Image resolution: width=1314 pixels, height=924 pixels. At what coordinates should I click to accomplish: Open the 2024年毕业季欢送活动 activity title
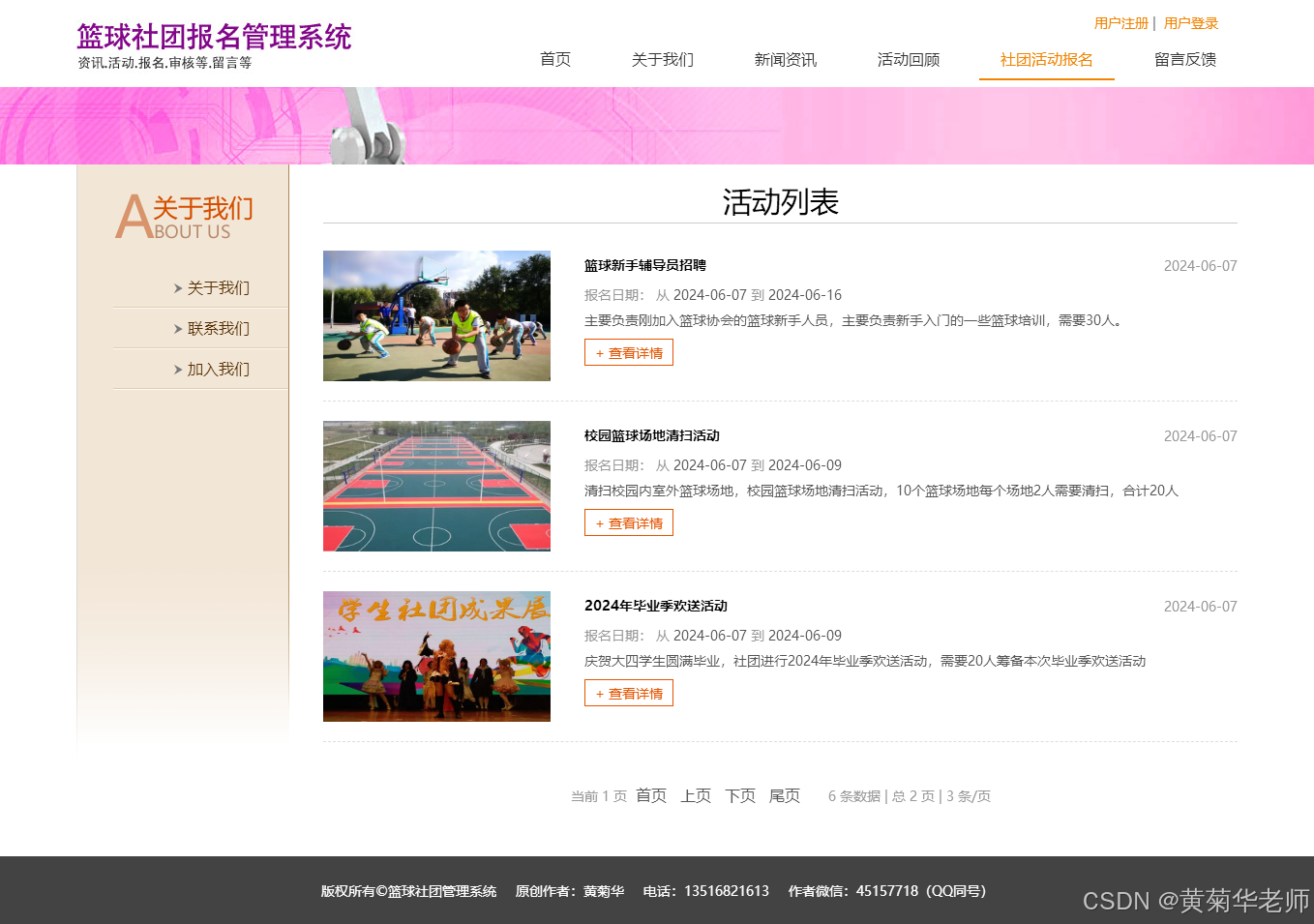656,606
